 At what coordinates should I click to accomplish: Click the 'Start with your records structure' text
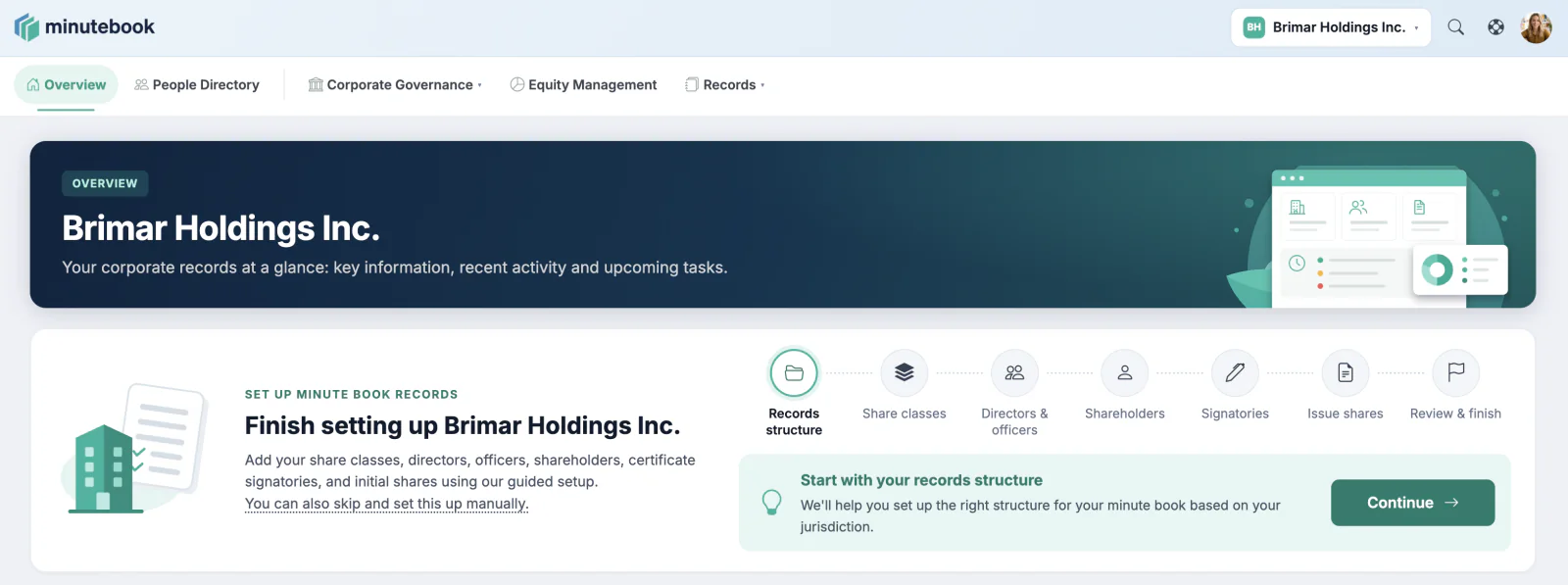[x=921, y=480]
